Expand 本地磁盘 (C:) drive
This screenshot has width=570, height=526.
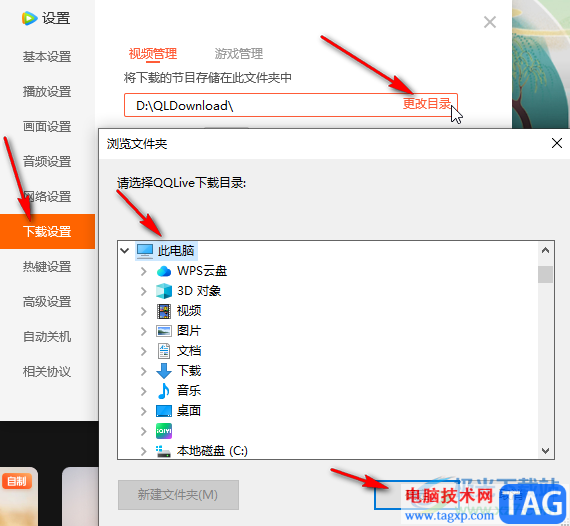click(x=144, y=451)
